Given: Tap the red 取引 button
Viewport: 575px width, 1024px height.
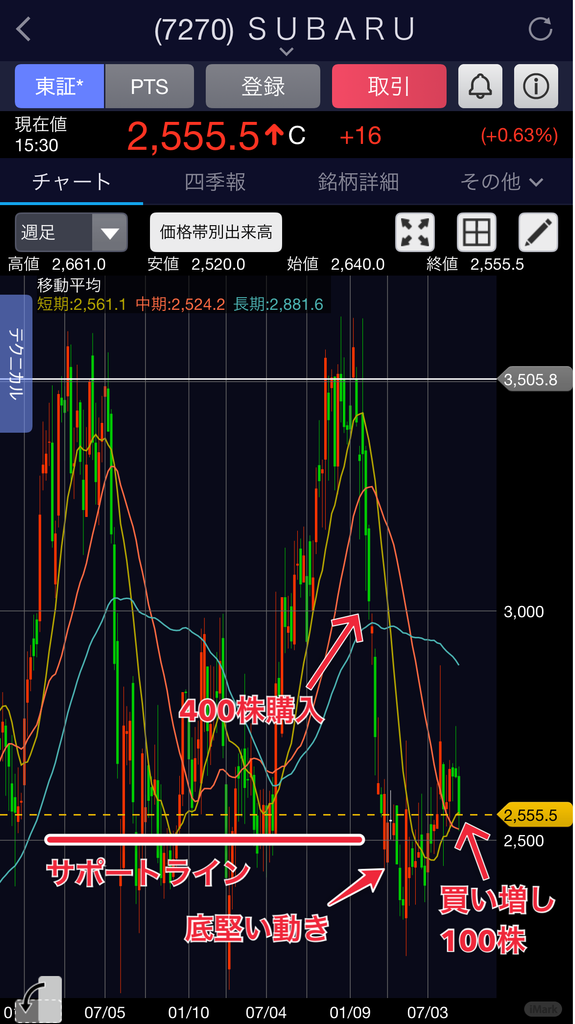Looking at the screenshot, I should 389,86.
